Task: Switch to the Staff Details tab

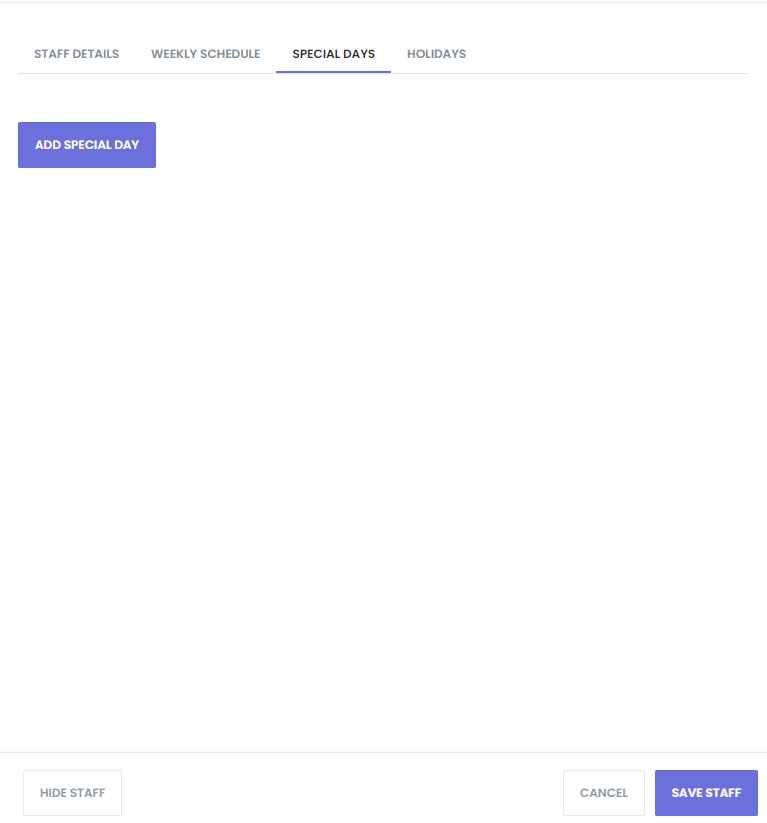Action: 77,54
